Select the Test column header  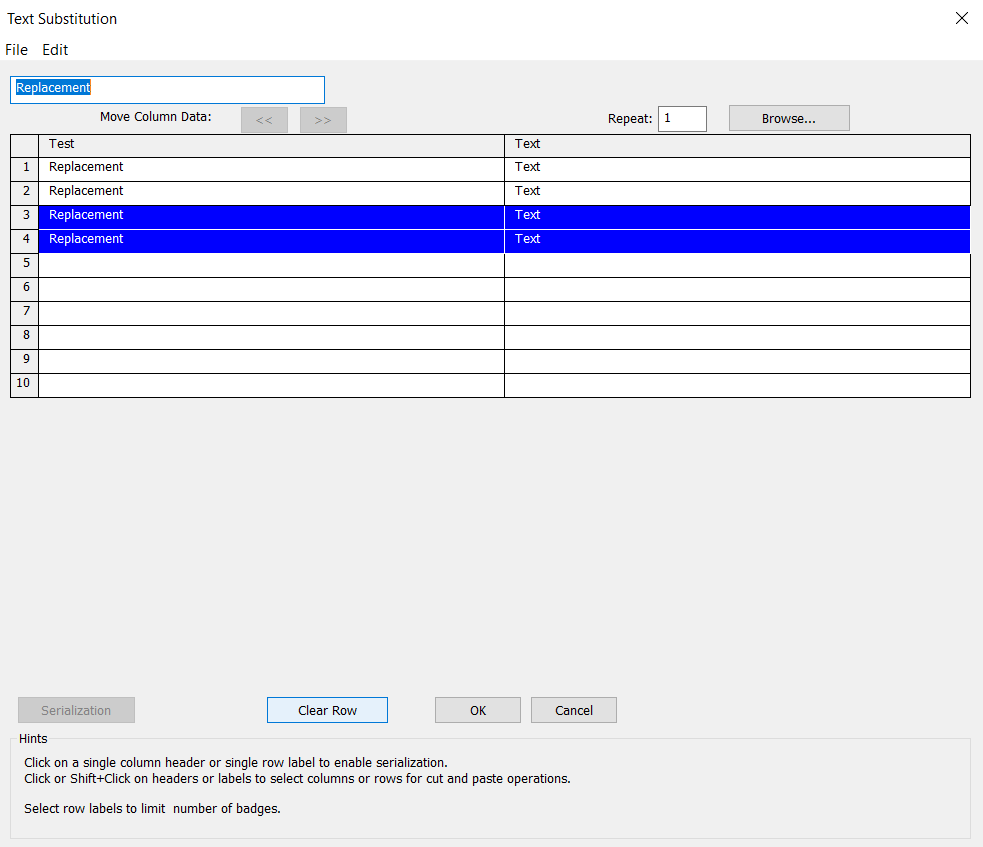[271, 145]
